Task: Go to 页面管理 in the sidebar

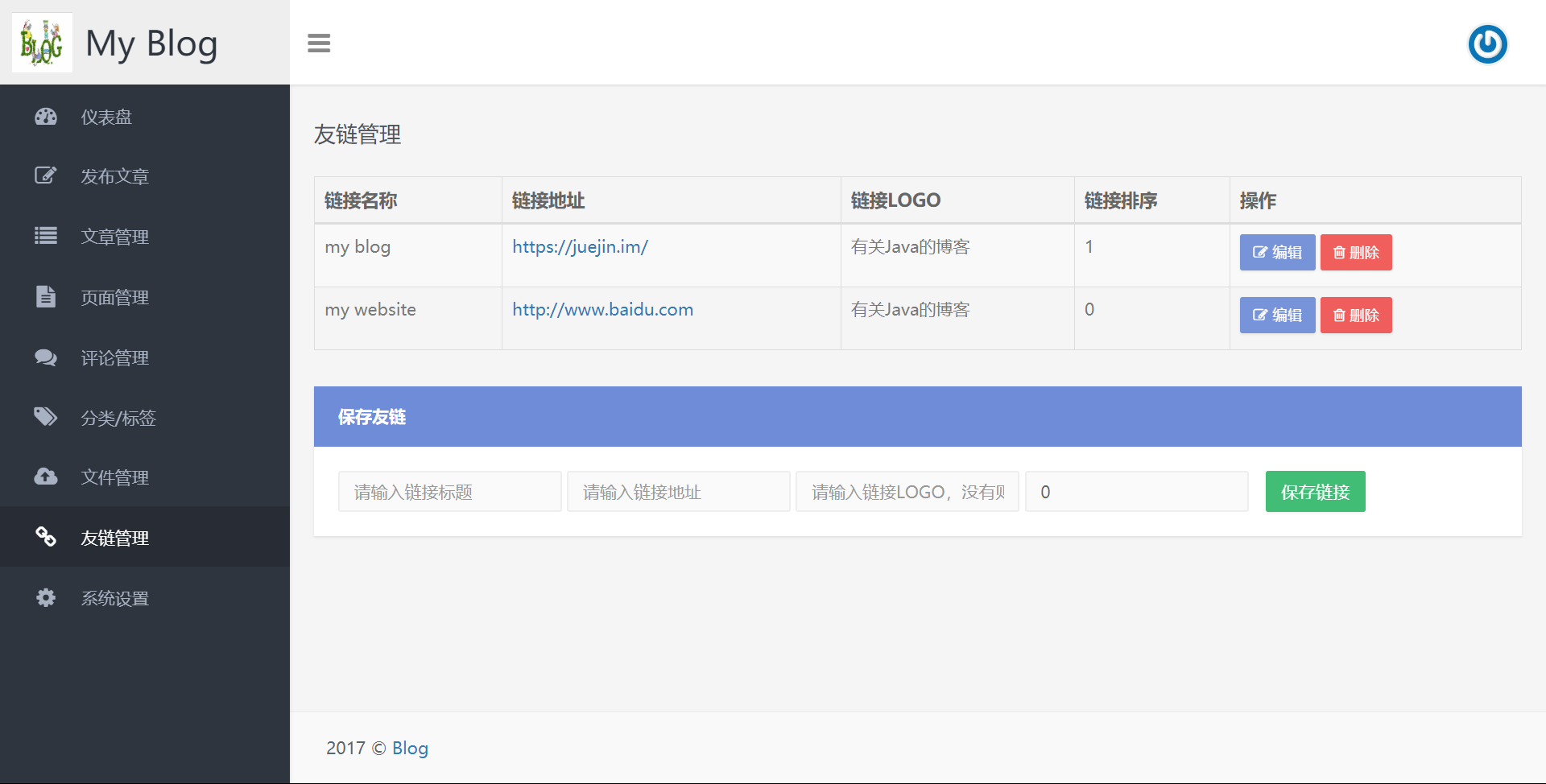Action: tap(145, 297)
